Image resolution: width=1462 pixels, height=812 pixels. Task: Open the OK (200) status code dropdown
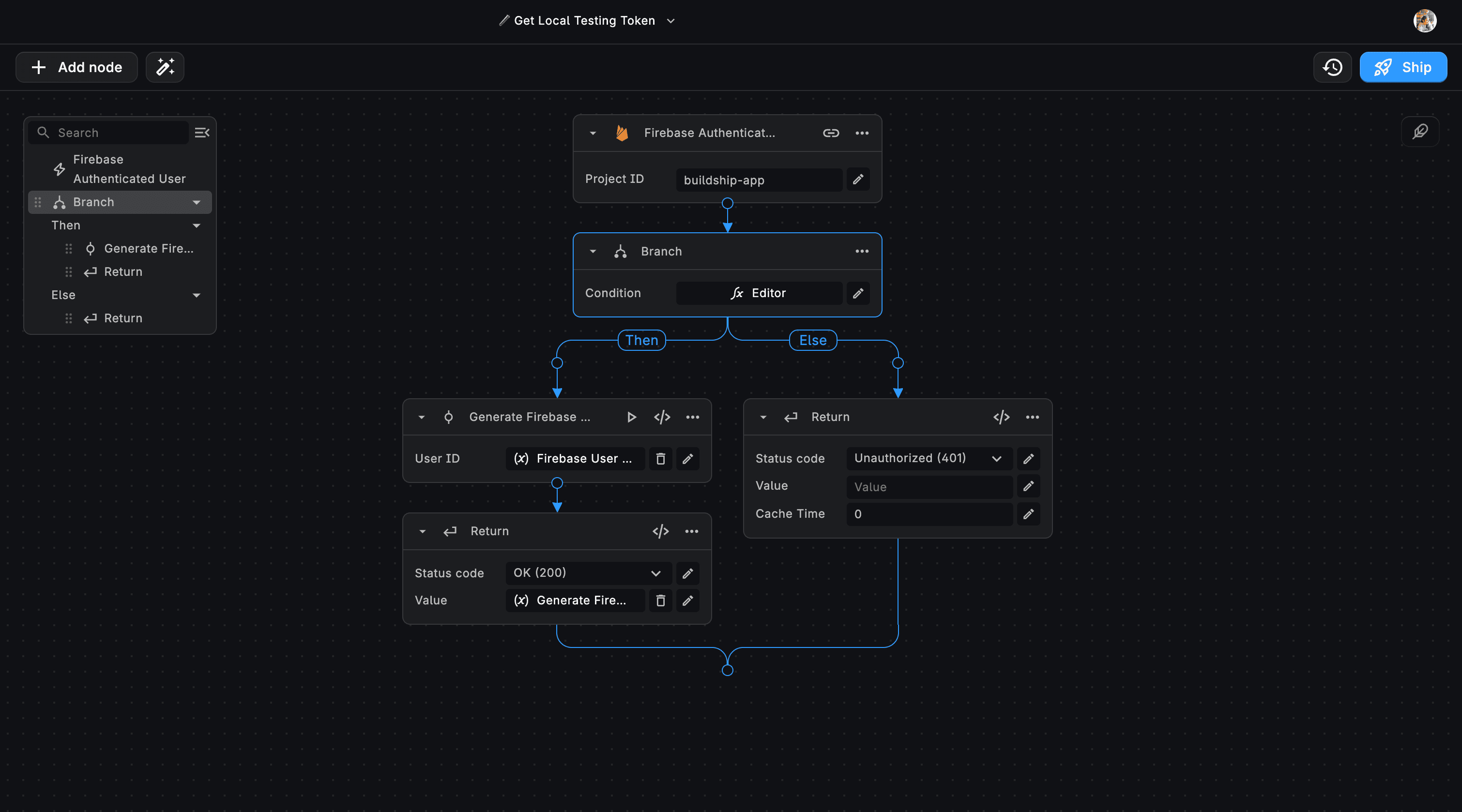point(589,573)
